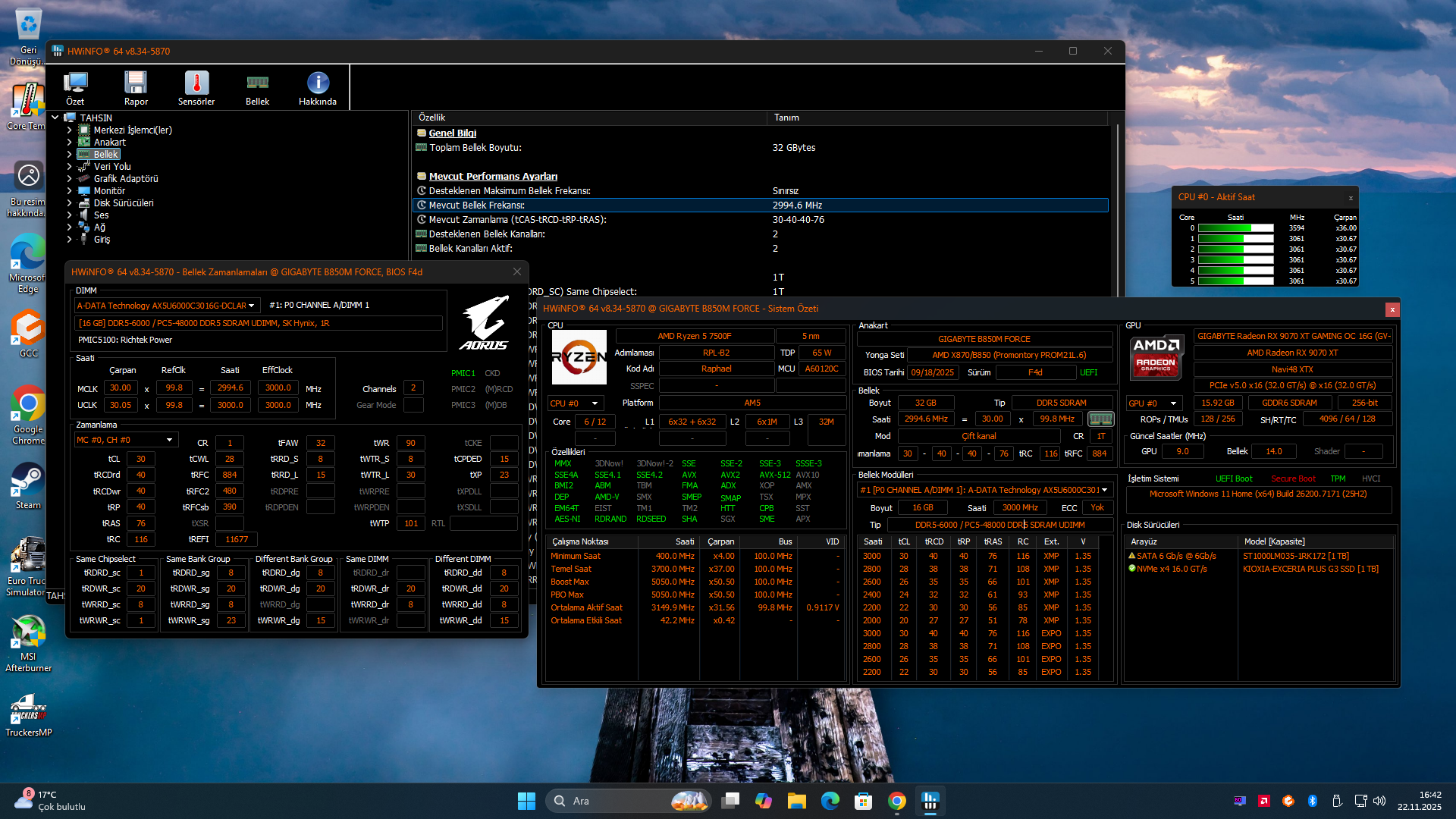This screenshot has height=819, width=1456.
Task: Open Microsoft Store from the taskbar
Action: click(x=864, y=801)
